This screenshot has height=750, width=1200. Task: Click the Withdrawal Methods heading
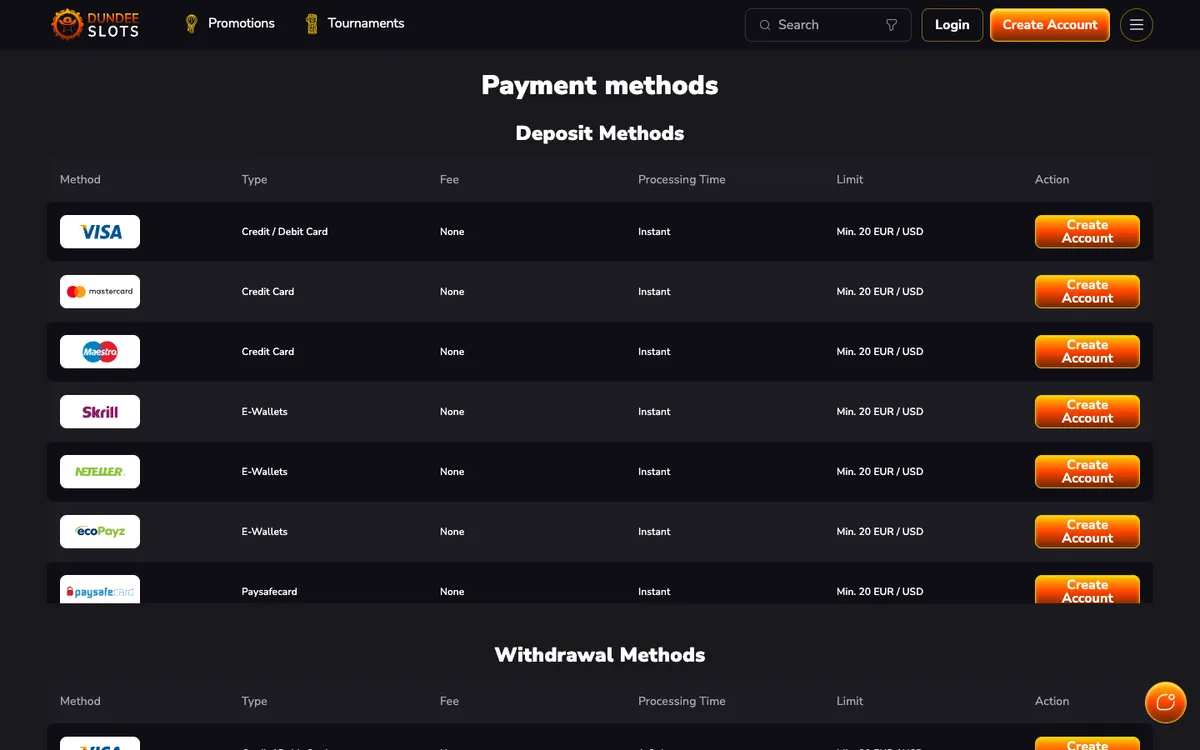600,655
